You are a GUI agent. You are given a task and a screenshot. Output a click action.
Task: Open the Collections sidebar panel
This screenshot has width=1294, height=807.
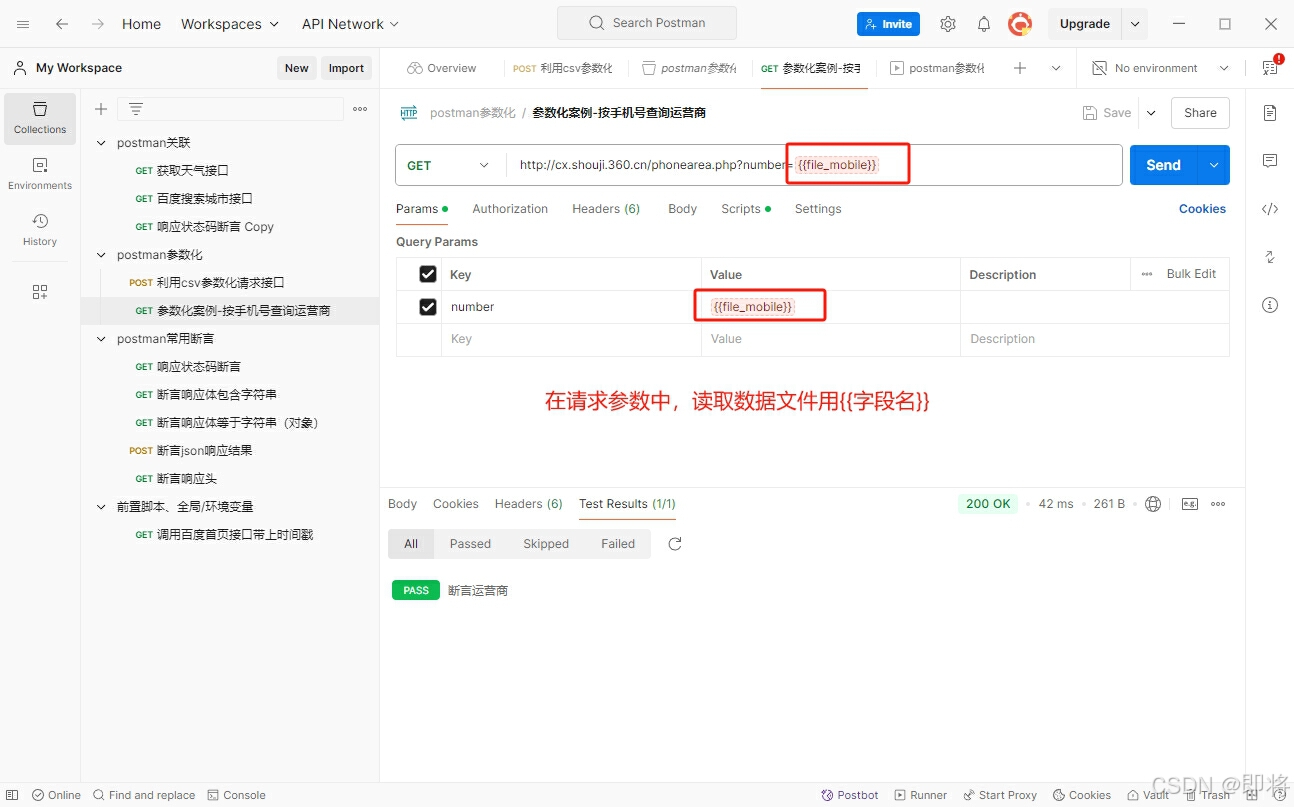click(40, 118)
